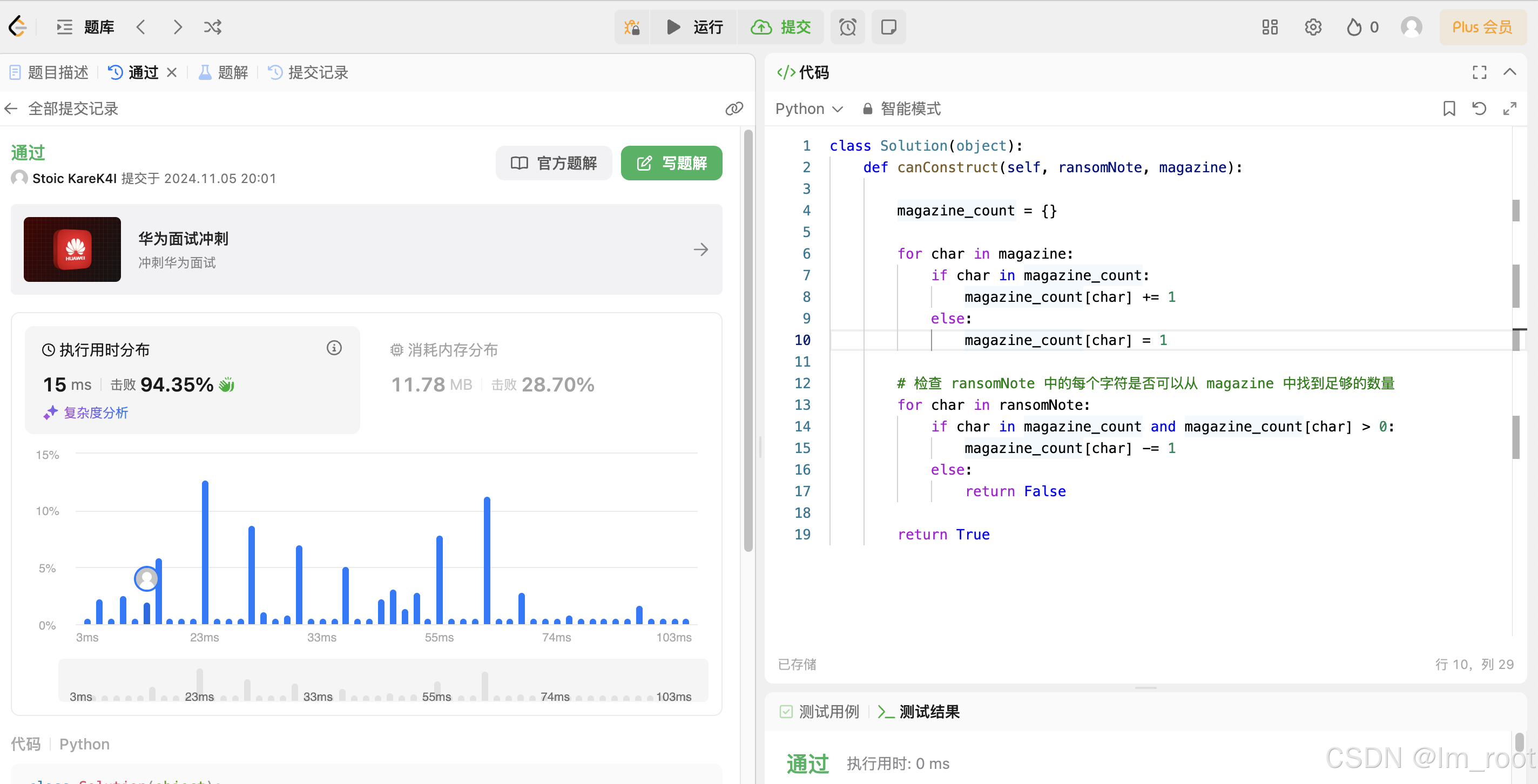The height and width of the screenshot is (784, 1538).
Task: Open 复杂度分析 complexity analysis
Action: (85, 412)
